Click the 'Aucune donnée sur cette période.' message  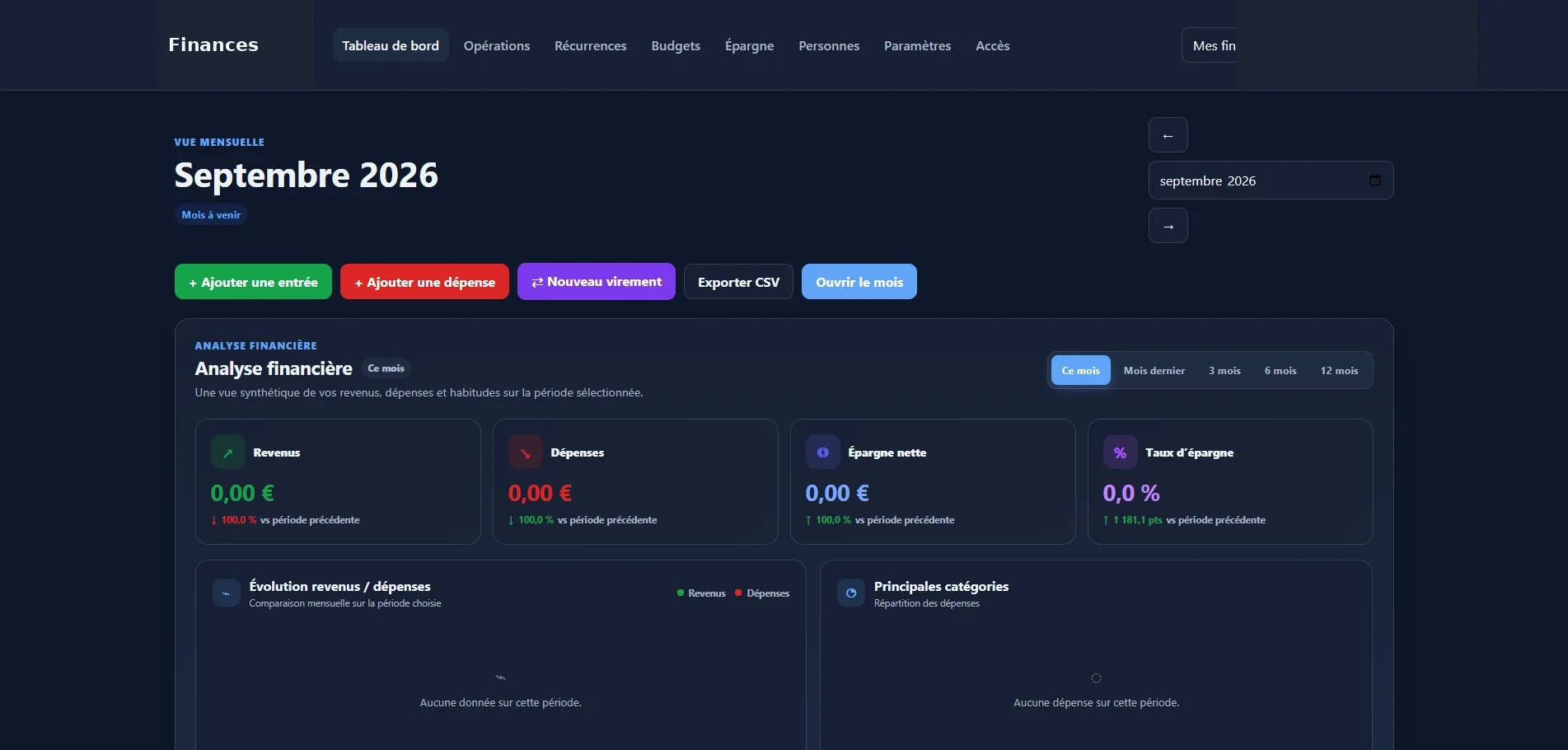pyautogui.click(x=501, y=703)
